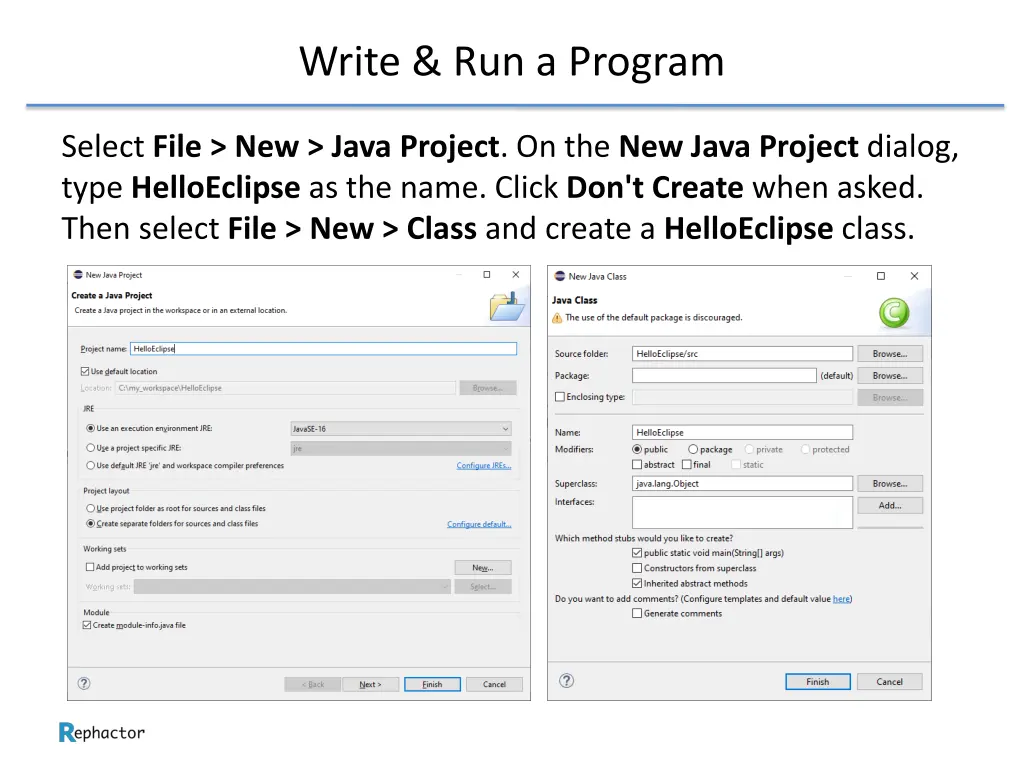Maximize the New Java Project dialog

pyautogui.click(x=487, y=275)
